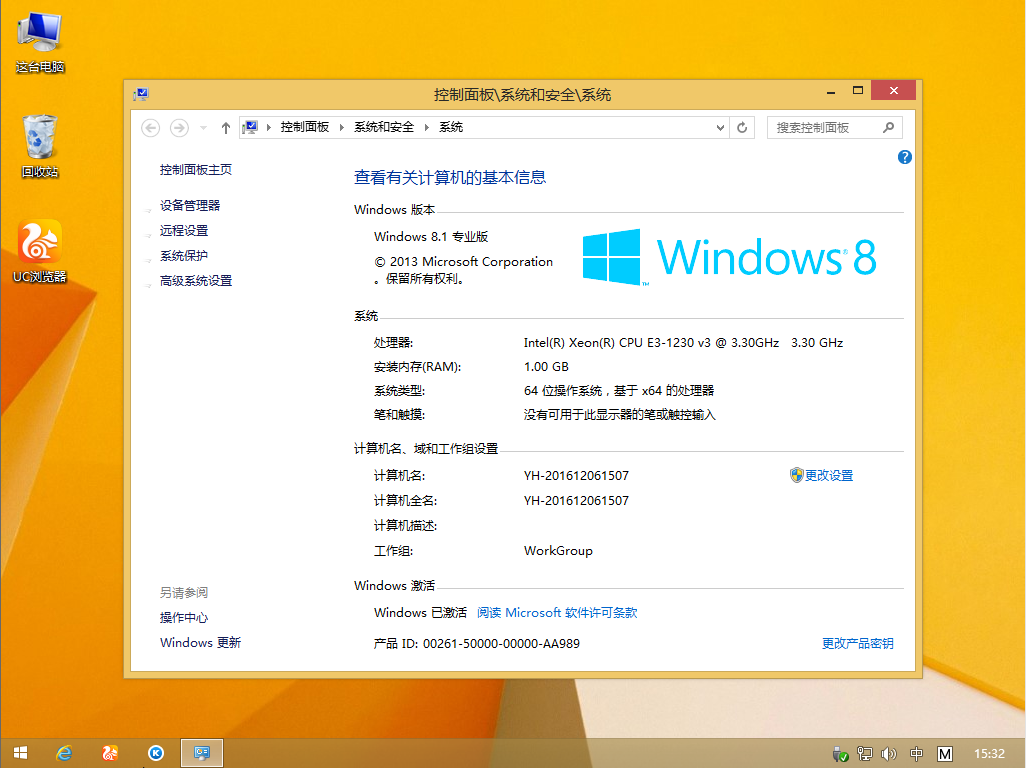This screenshot has width=1026, height=768.
Task: Open the address bar history dropdown
Action: point(720,127)
